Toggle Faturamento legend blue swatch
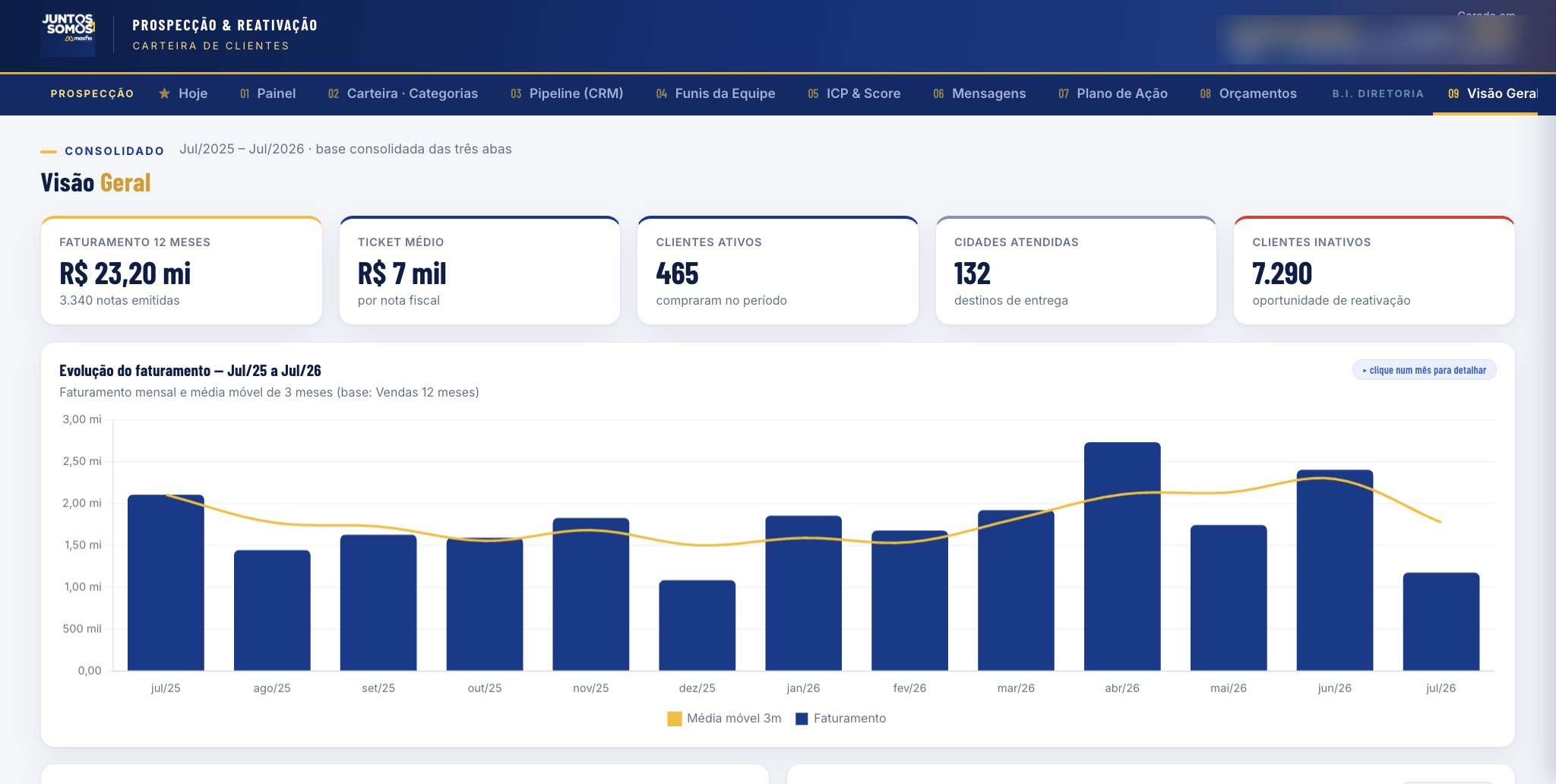Screen dimensions: 1556x784 [x=802, y=719]
